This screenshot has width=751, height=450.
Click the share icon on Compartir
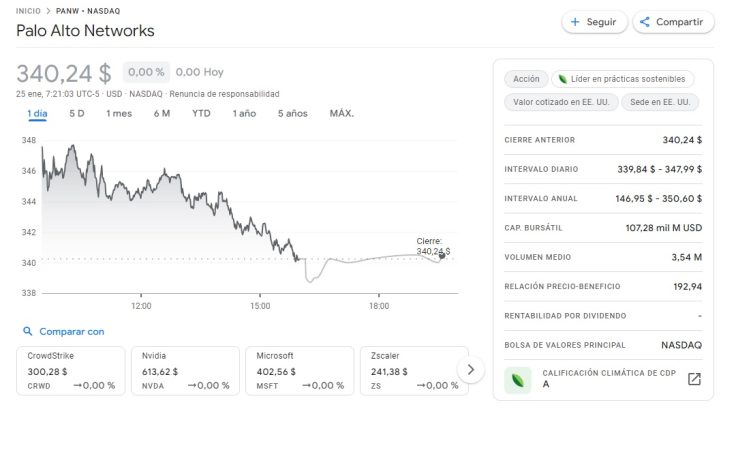pyautogui.click(x=645, y=22)
